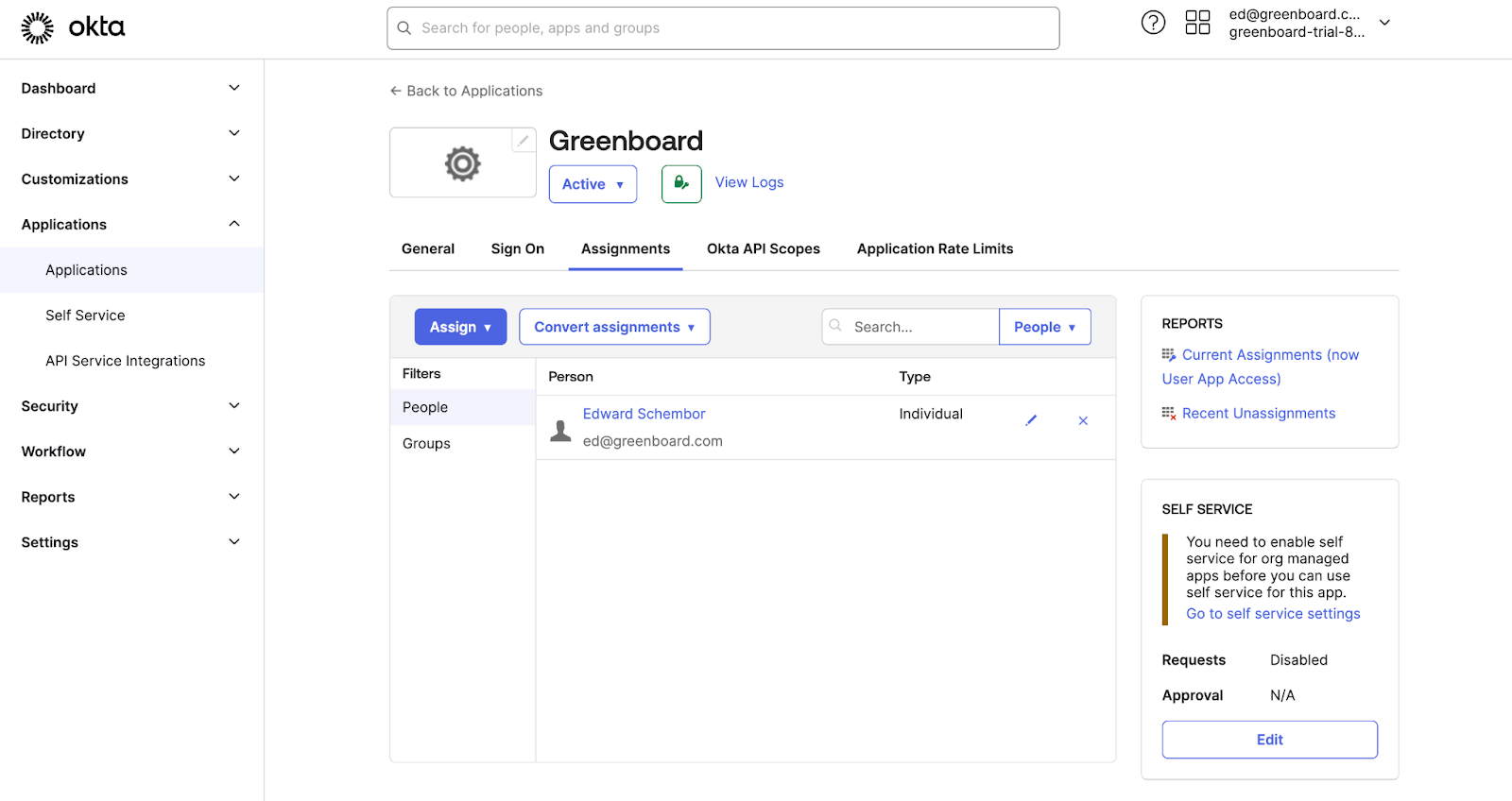Open Current Assignments report link
This screenshot has width=1512, height=801.
point(1261,366)
